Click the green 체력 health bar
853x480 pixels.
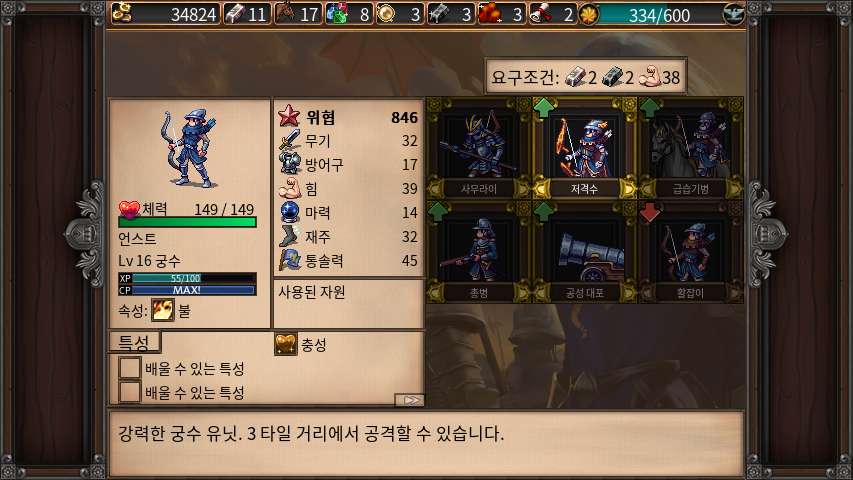(187, 222)
